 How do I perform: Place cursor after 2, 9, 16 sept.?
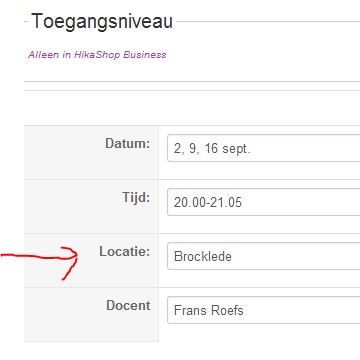coord(251,148)
